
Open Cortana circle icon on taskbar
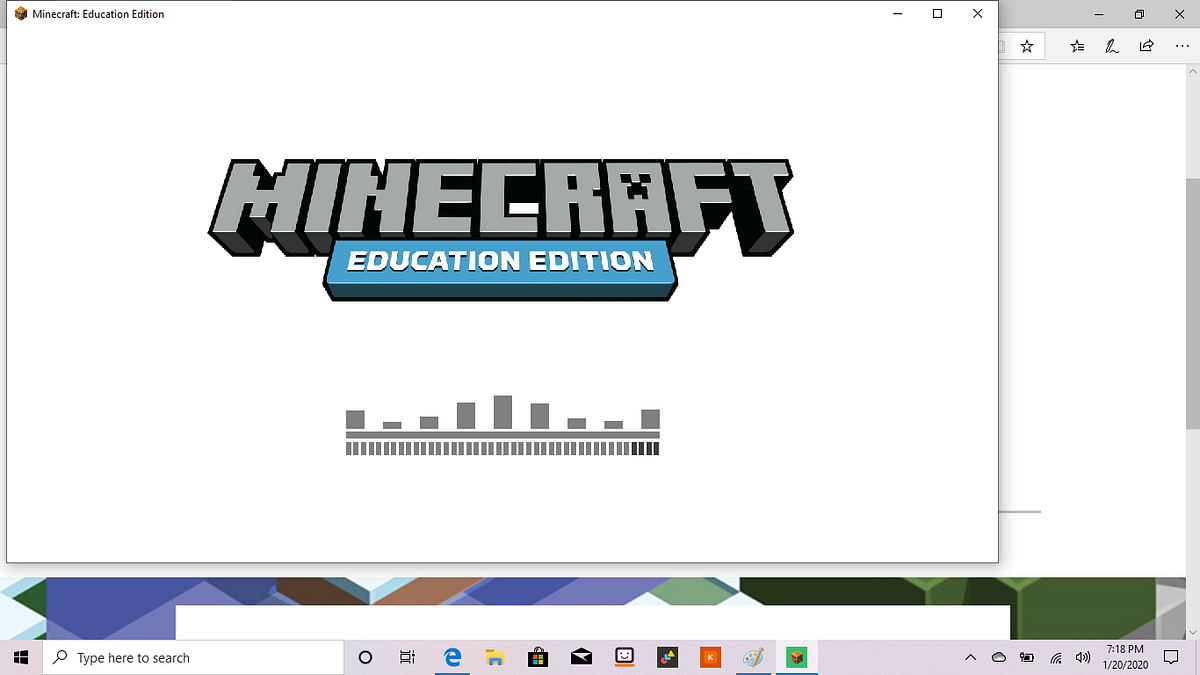365,657
